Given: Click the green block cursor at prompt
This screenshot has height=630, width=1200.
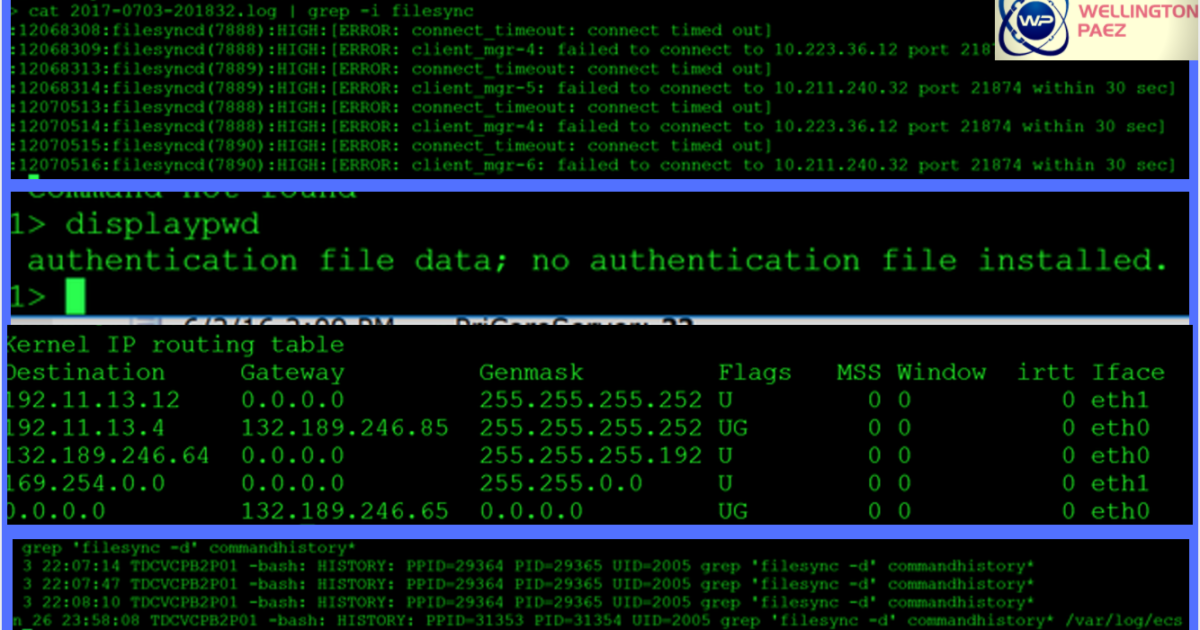Looking at the screenshot, I should [x=75, y=297].
